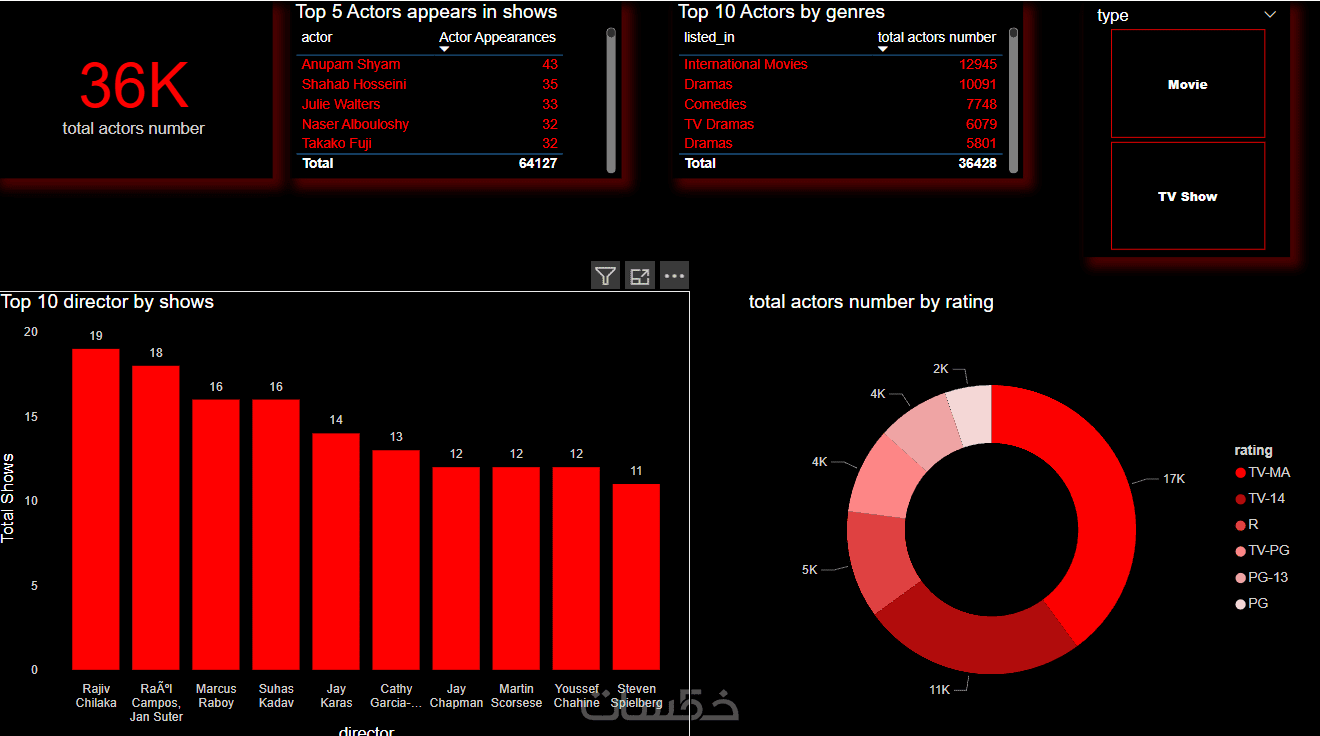Click the Steven Spielberg bar
The width and height of the screenshot is (1320, 736).
coord(636,577)
